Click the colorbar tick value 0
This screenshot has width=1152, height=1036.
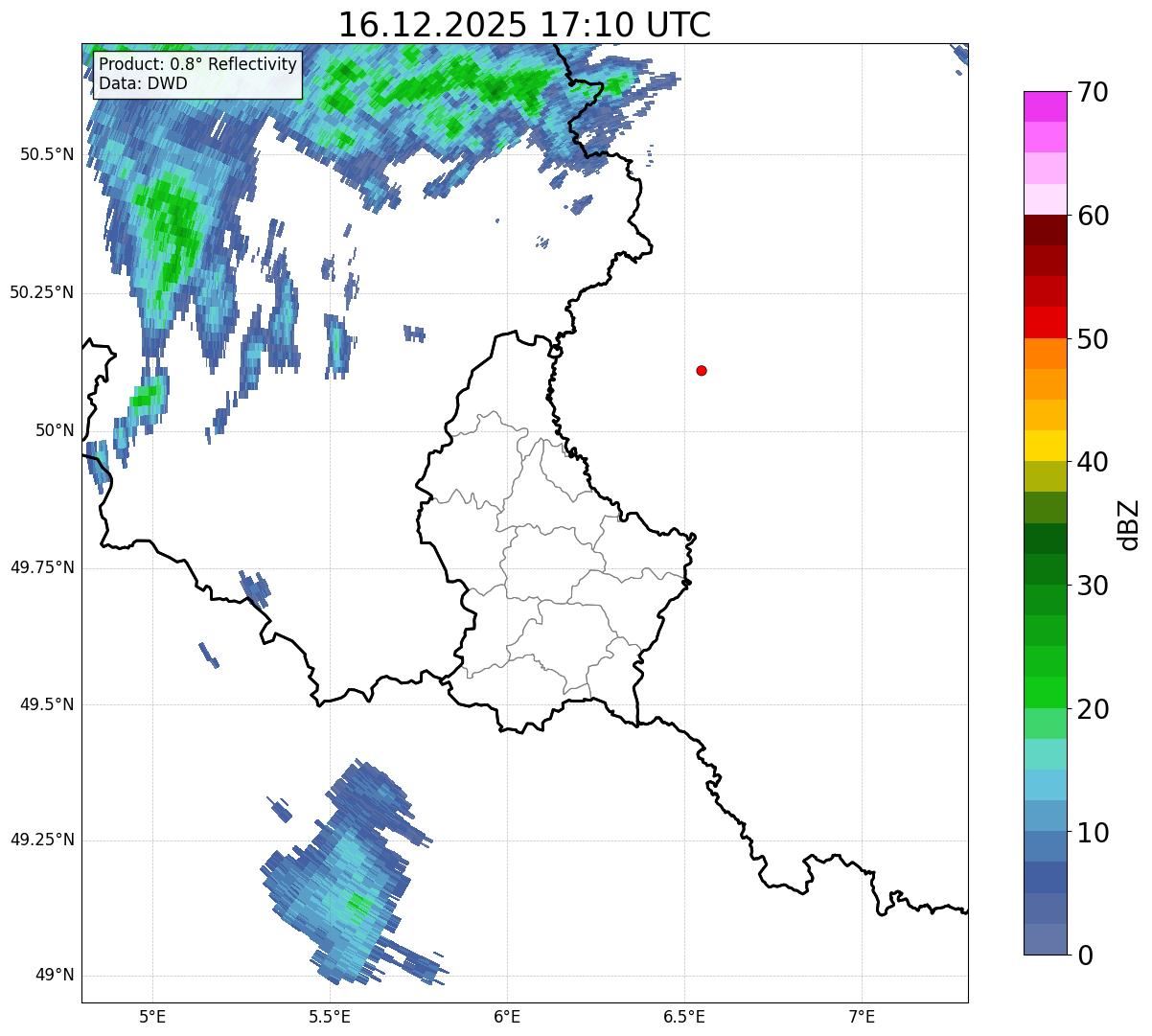pos(1084,955)
